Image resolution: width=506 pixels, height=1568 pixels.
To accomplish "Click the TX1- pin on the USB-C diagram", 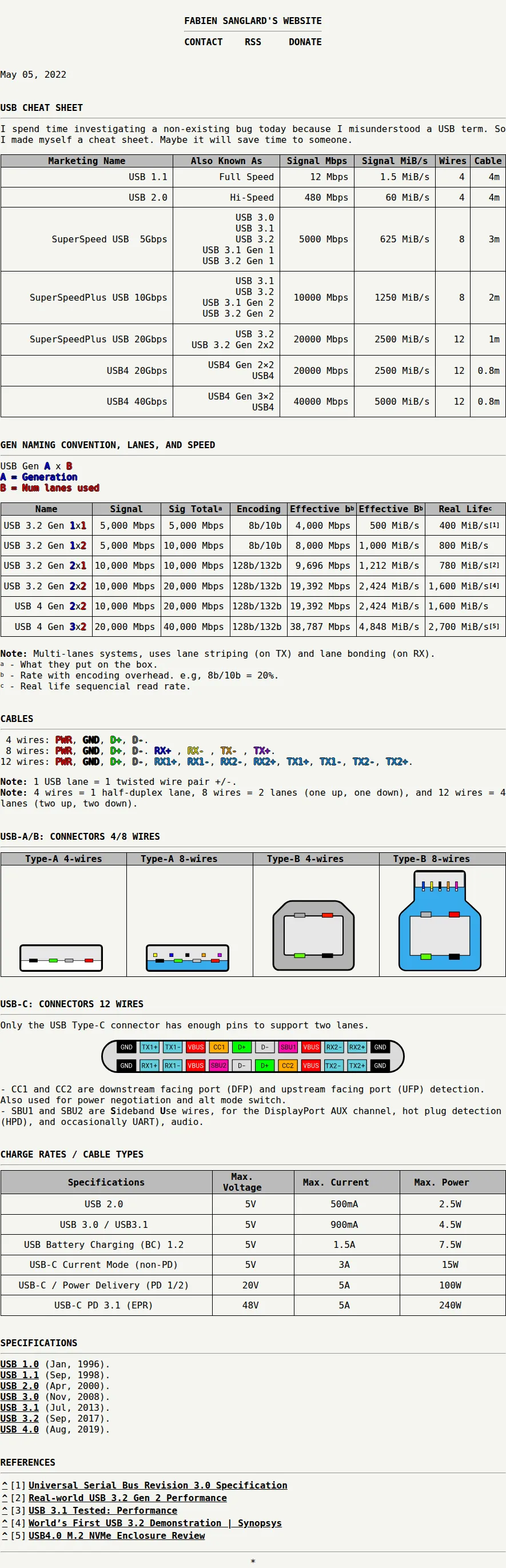I will [172, 1047].
